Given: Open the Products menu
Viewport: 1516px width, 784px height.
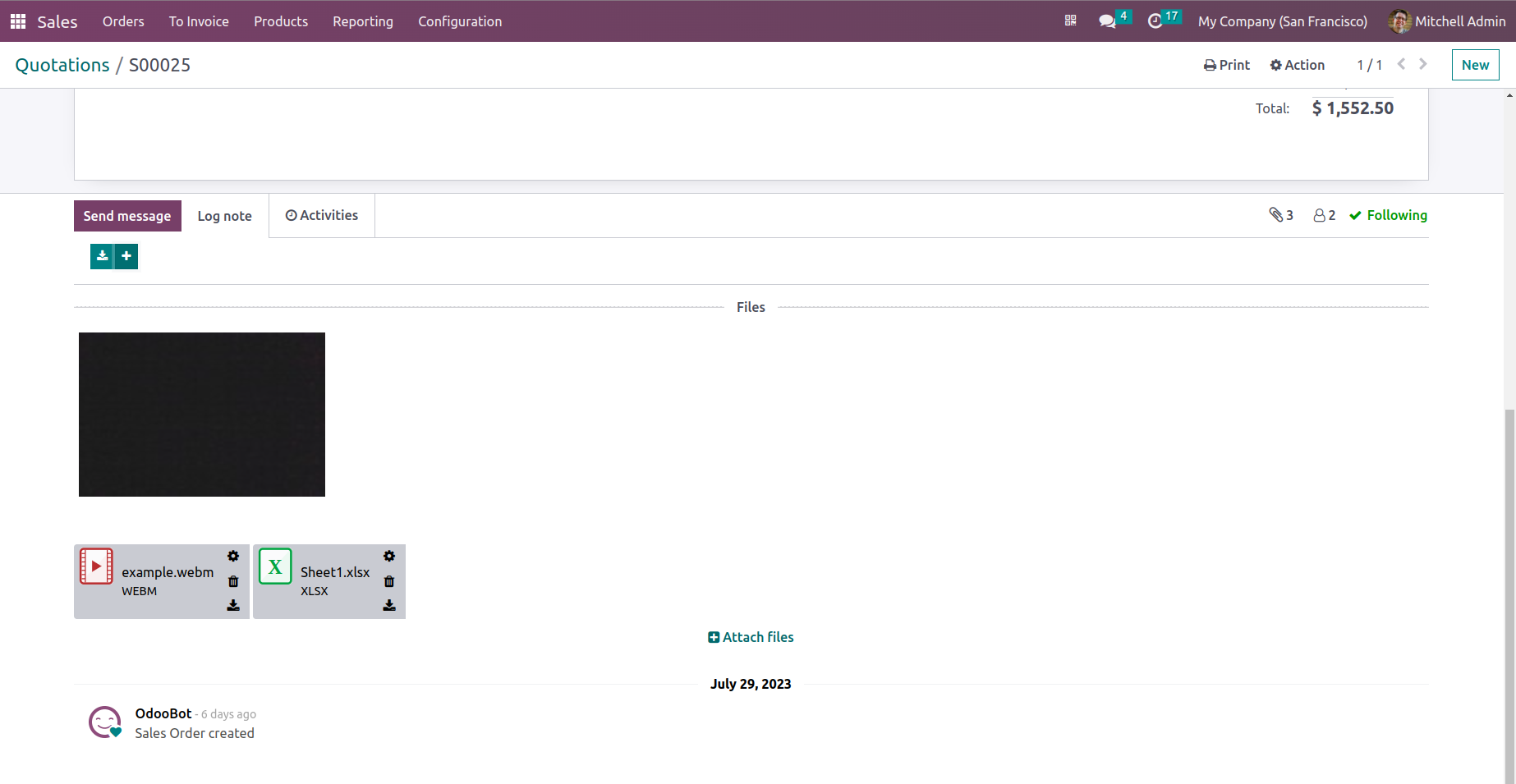Looking at the screenshot, I should 281,21.
